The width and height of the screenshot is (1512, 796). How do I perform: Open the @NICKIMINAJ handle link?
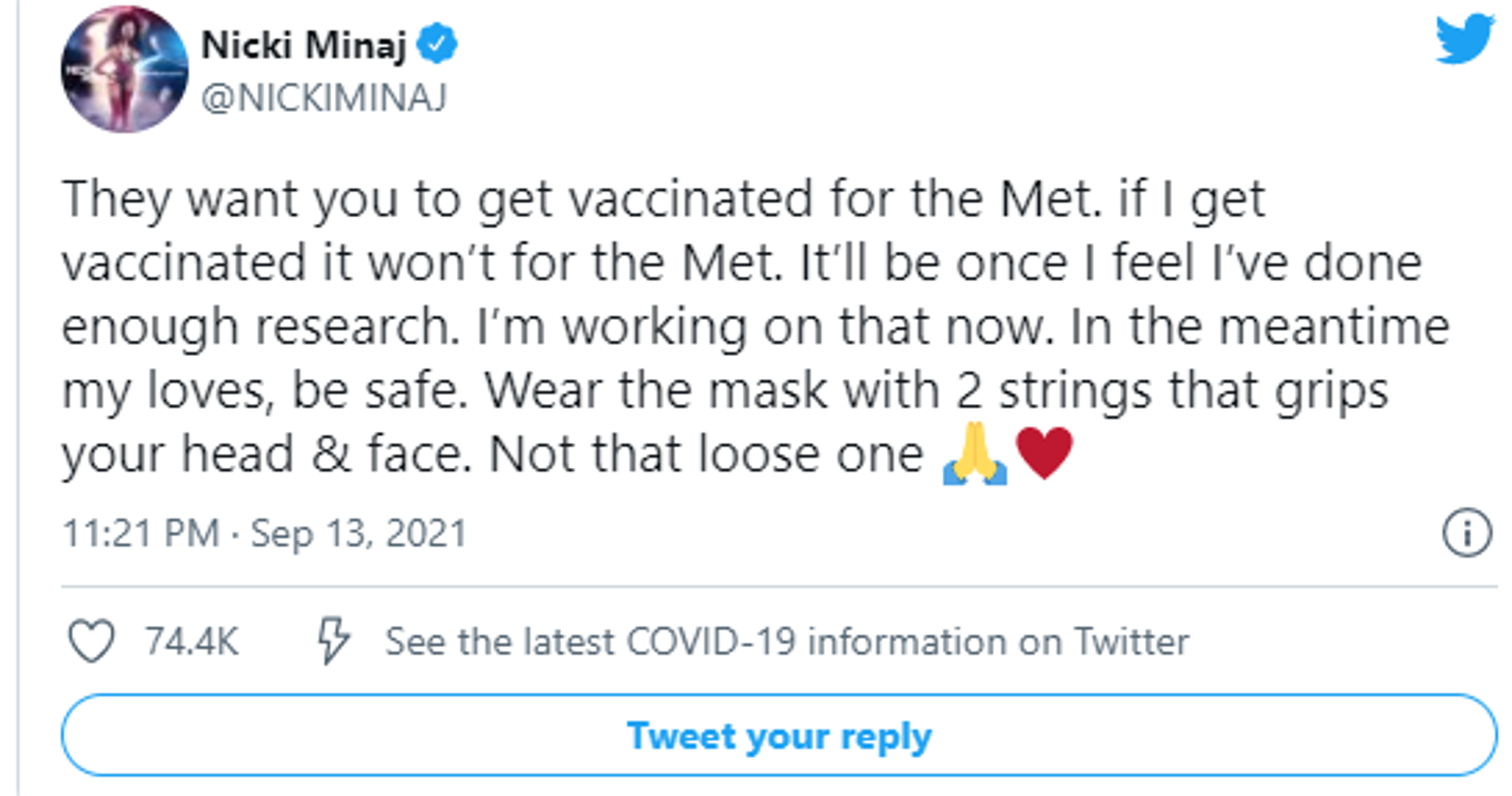[324, 97]
